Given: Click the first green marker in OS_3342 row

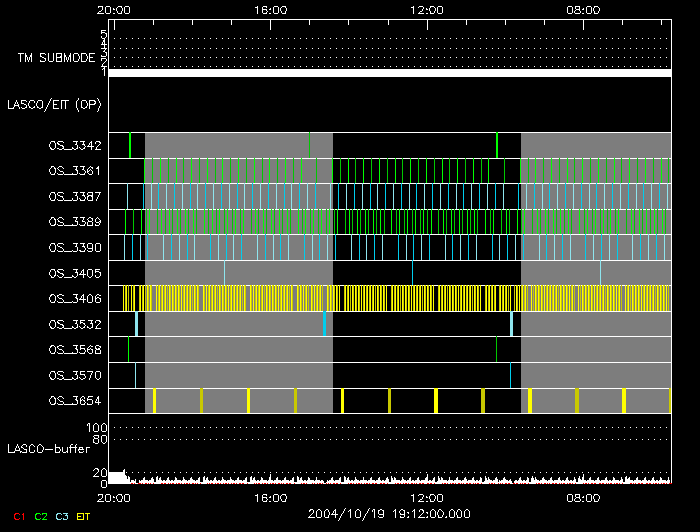Looking at the screenshot, I should tap(130, 145).
